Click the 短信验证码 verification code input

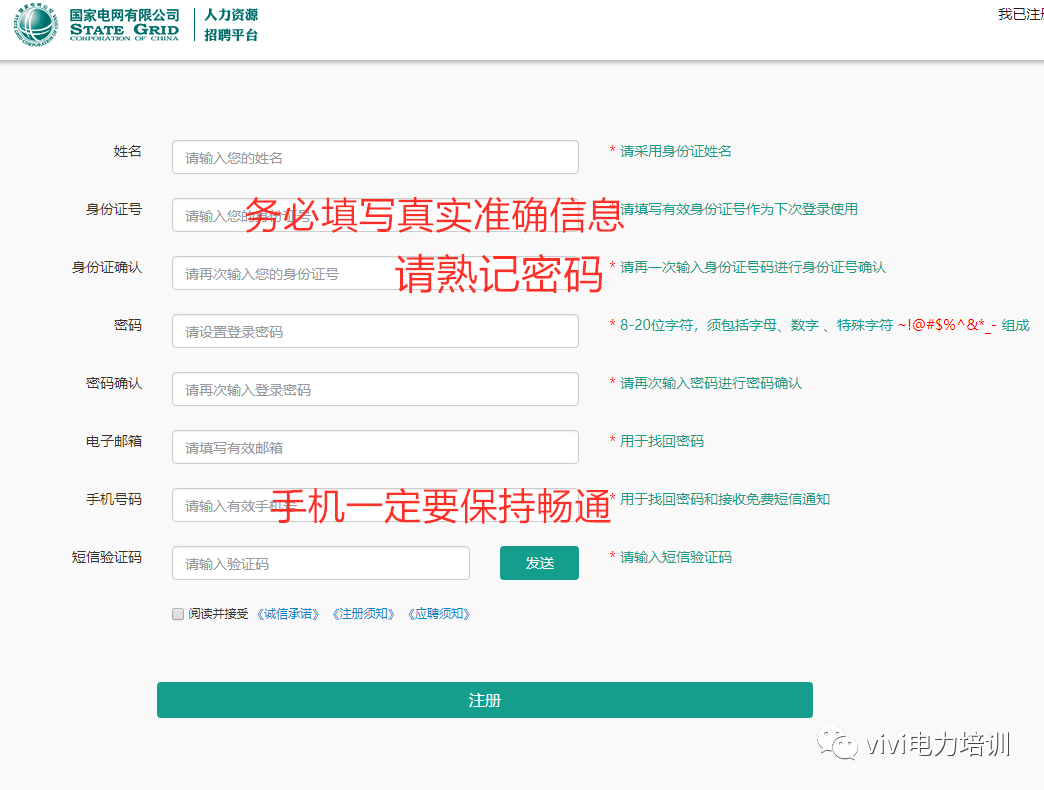[320, 563]
